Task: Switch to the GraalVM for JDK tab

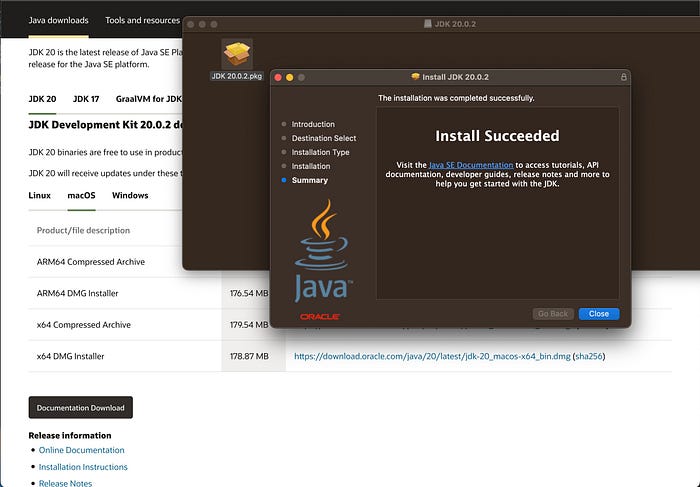Action: pyautogui.click(x=149, y=99)
